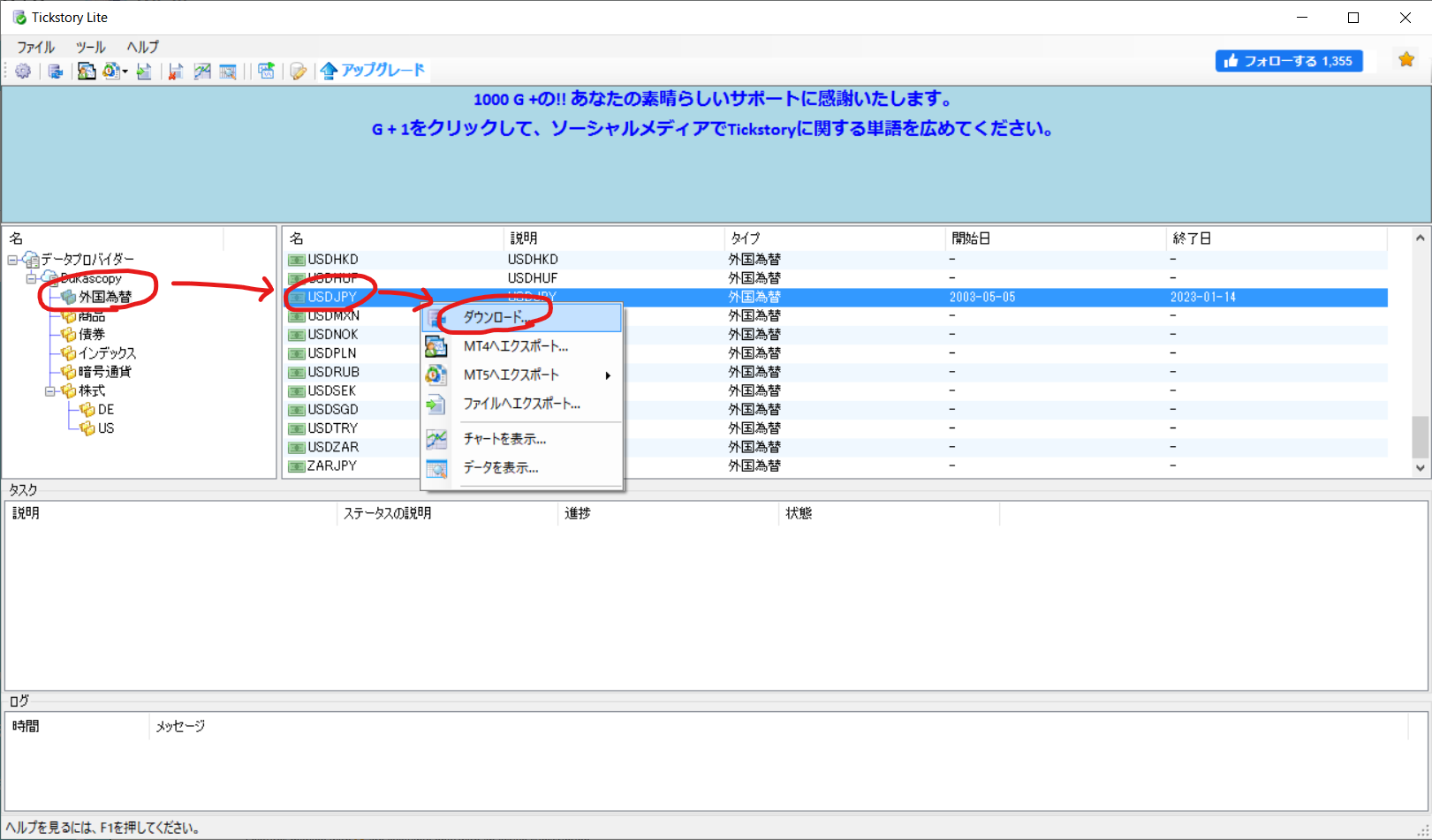Click the yellow star icon
The width and height of the screenshot is (1432, 840).
pos(1406,59)
